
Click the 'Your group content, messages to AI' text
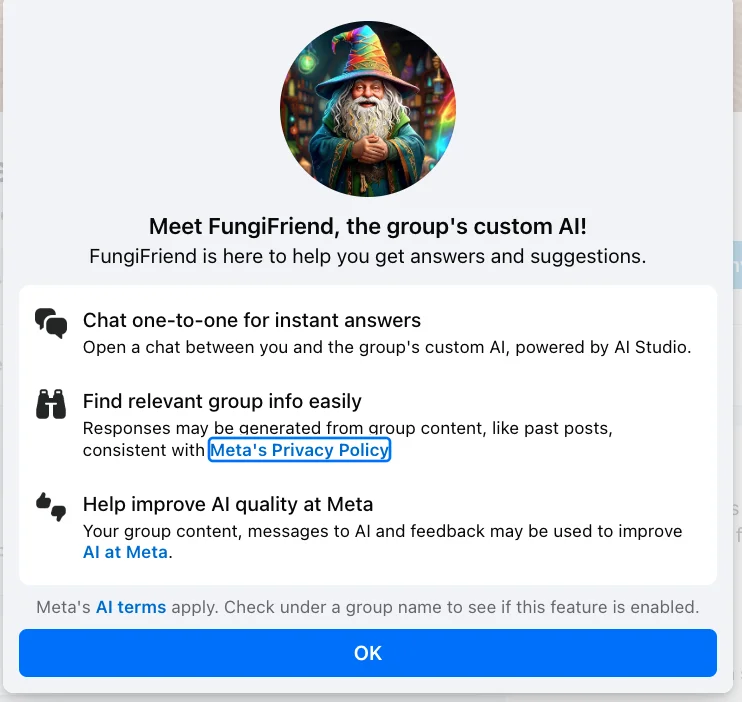382,531
